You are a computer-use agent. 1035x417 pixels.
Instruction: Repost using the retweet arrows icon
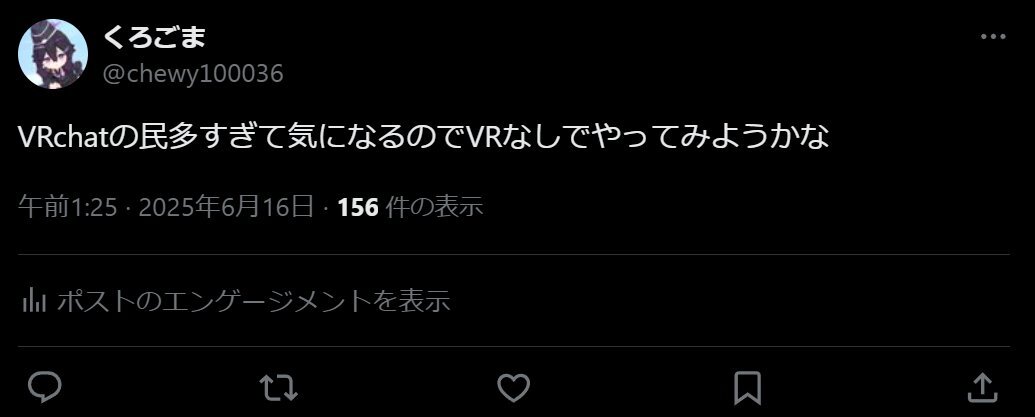(x=278, y=387)
